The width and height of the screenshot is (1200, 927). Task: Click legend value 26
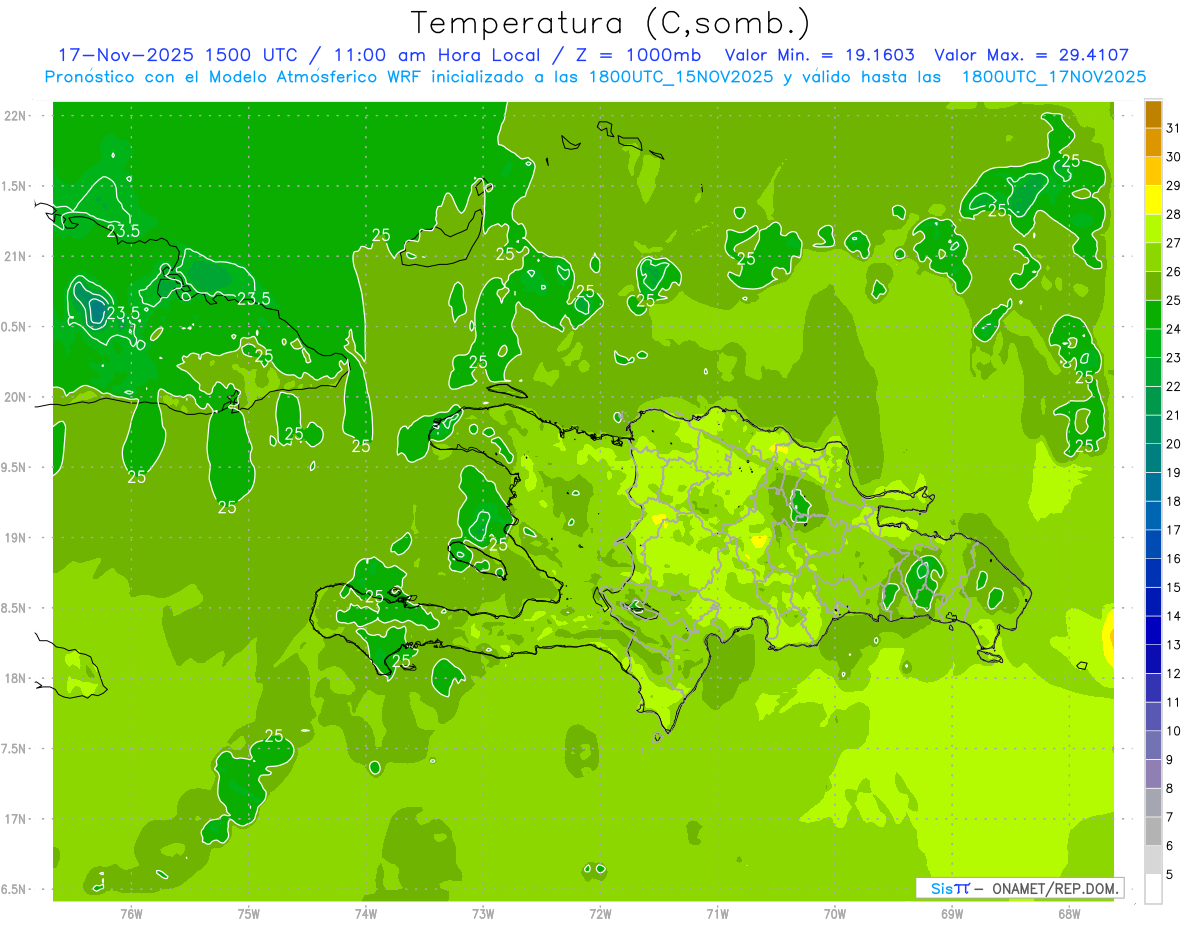[x=1173, y=272]
